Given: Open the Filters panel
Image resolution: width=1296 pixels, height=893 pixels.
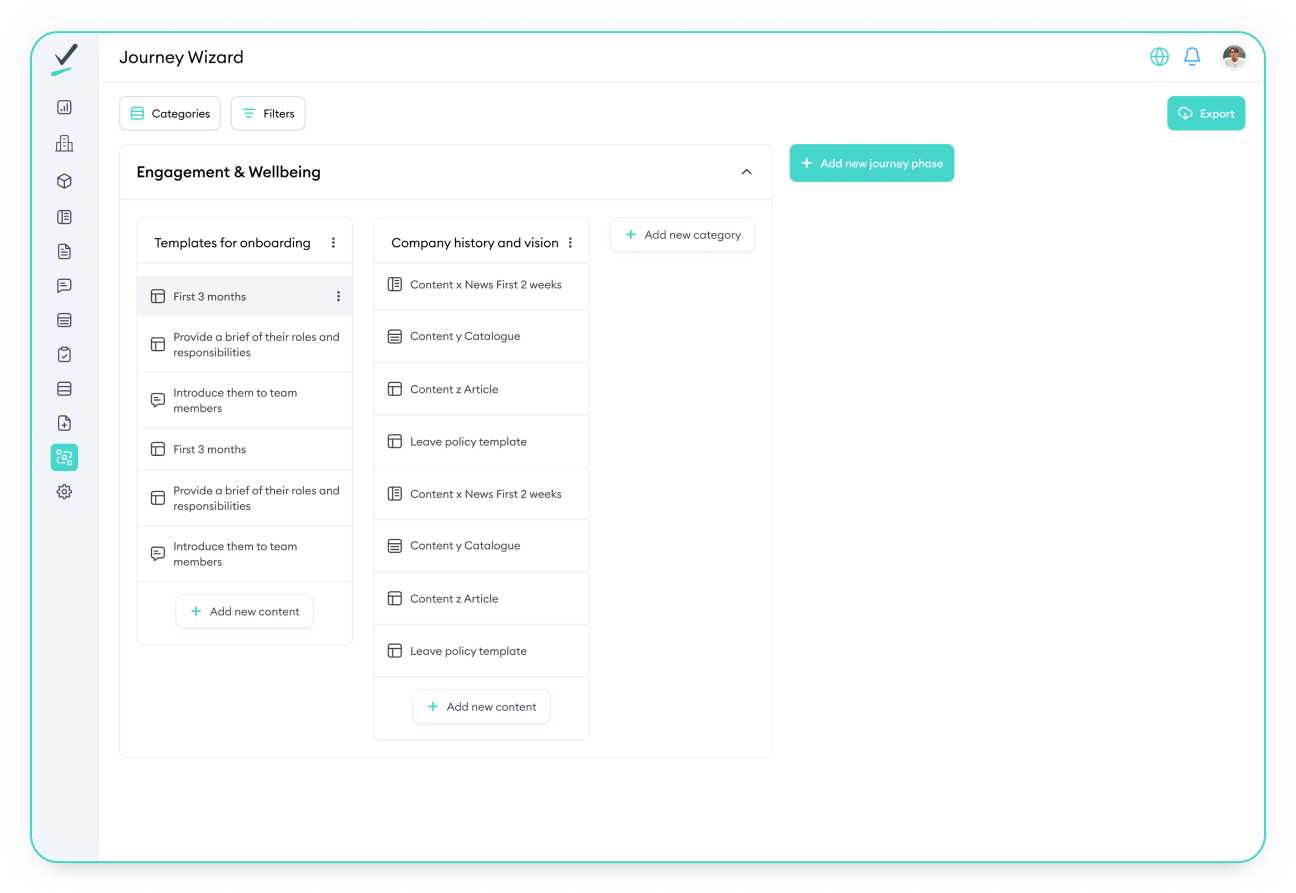Looking at the screenshot, I should click(x=267, y=113).
